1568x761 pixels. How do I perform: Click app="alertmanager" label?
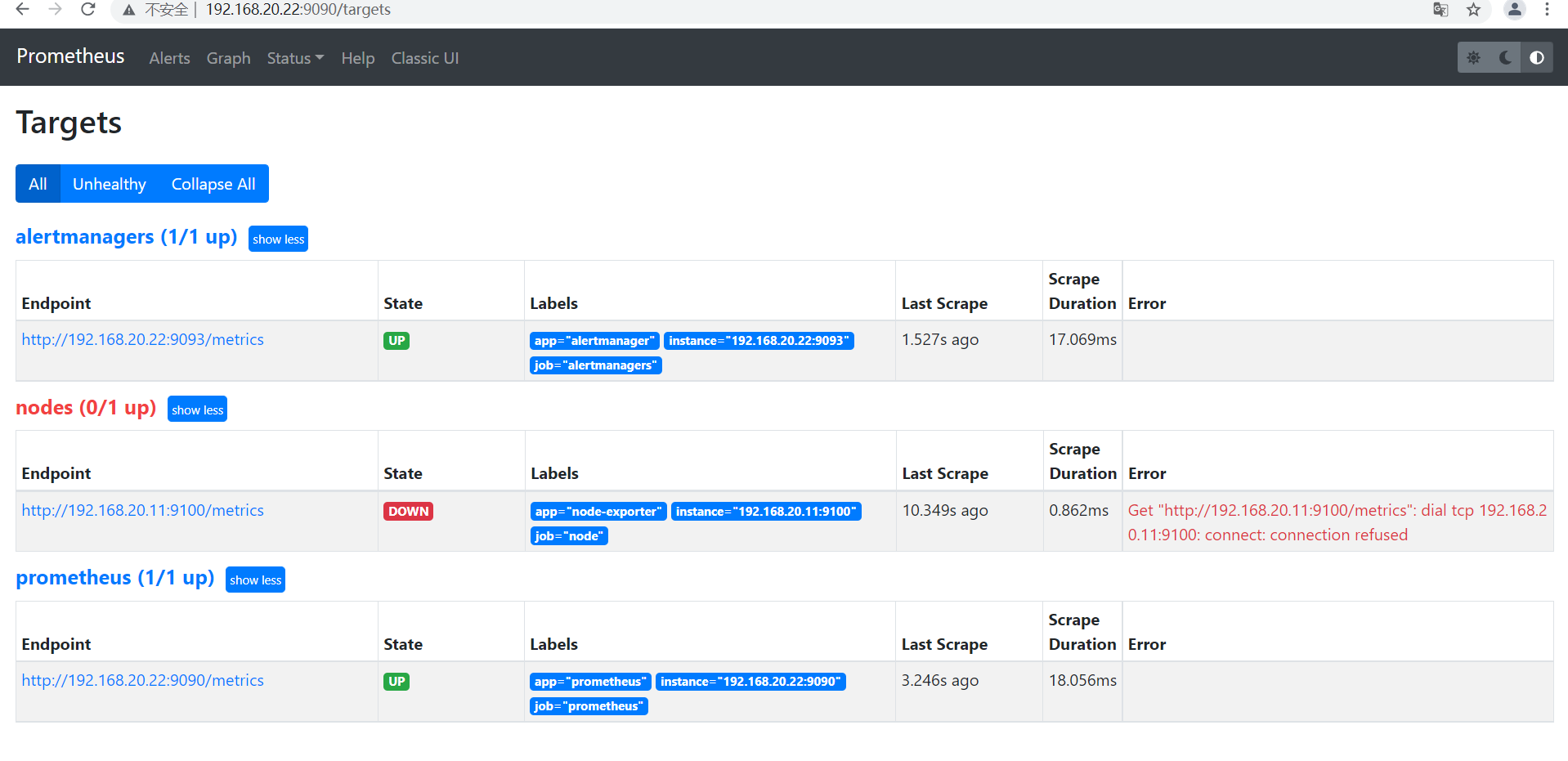pos(594,341)
